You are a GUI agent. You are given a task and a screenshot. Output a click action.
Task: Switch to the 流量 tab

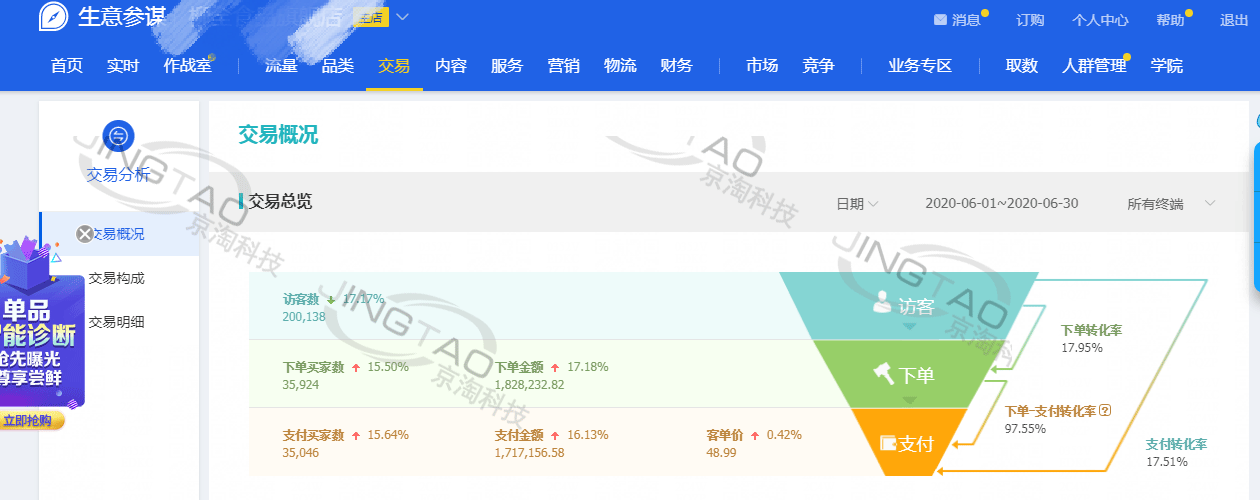click(x=281, y=66)
